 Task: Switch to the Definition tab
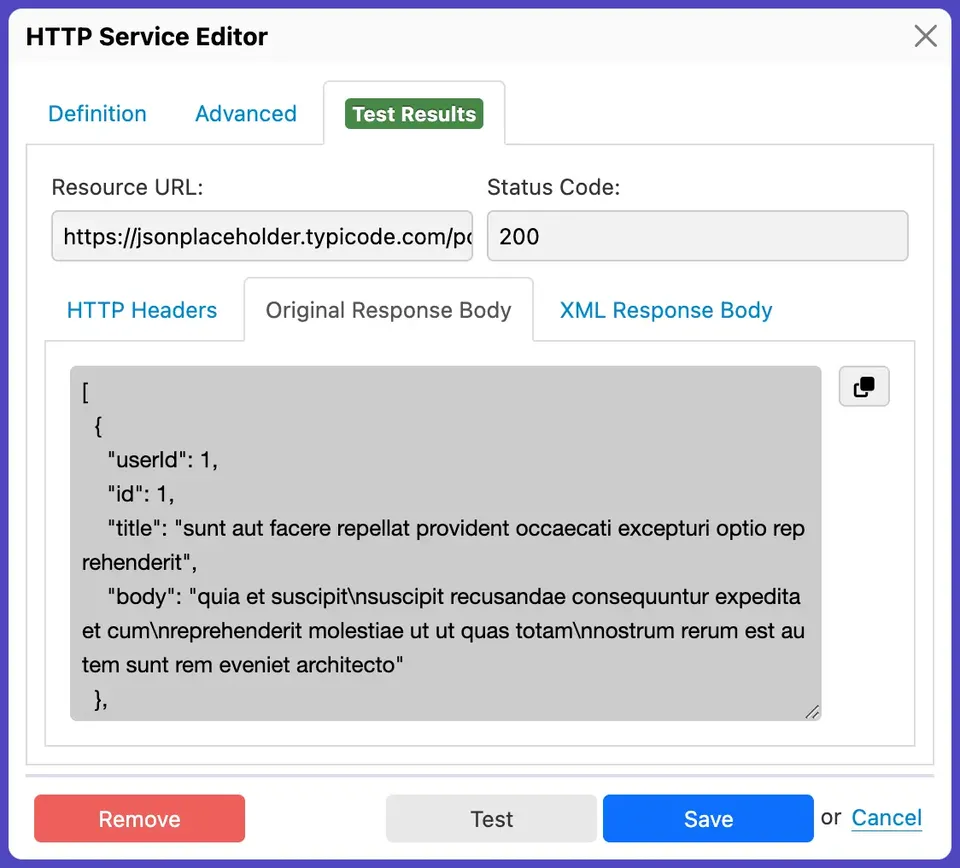(97, 114)
